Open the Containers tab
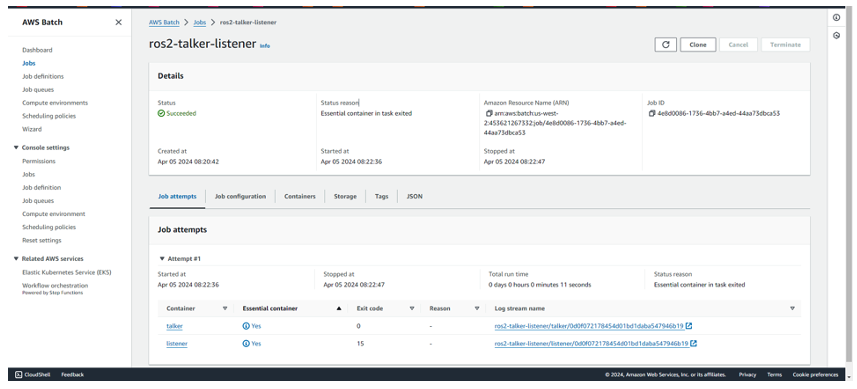The width and height of the screenshot is (857, 389). coord(300,196)
